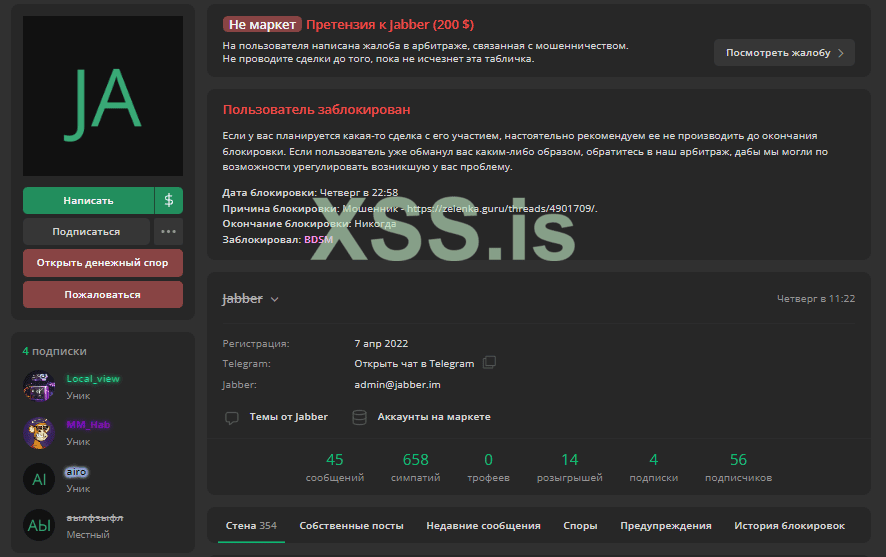The height and width of the screenshot is (557, 886).
Task: Click the Не маркет badge
Action: click(x=262, y=24)
